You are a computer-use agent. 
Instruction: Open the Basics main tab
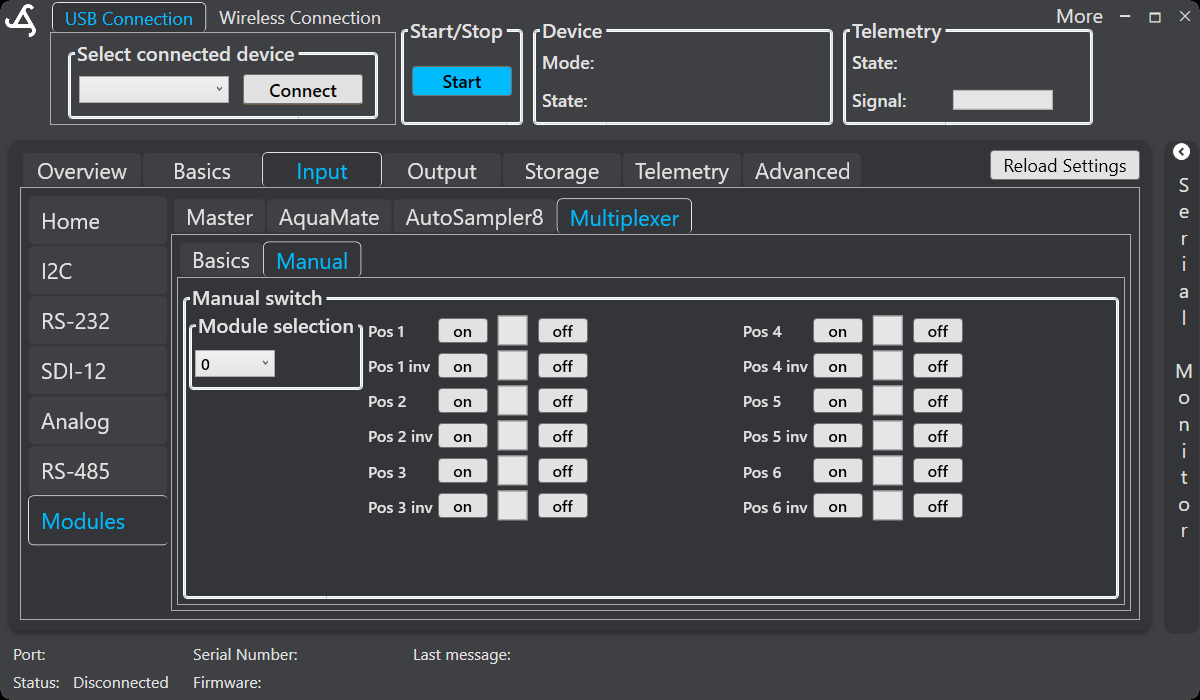click(202, 171)
